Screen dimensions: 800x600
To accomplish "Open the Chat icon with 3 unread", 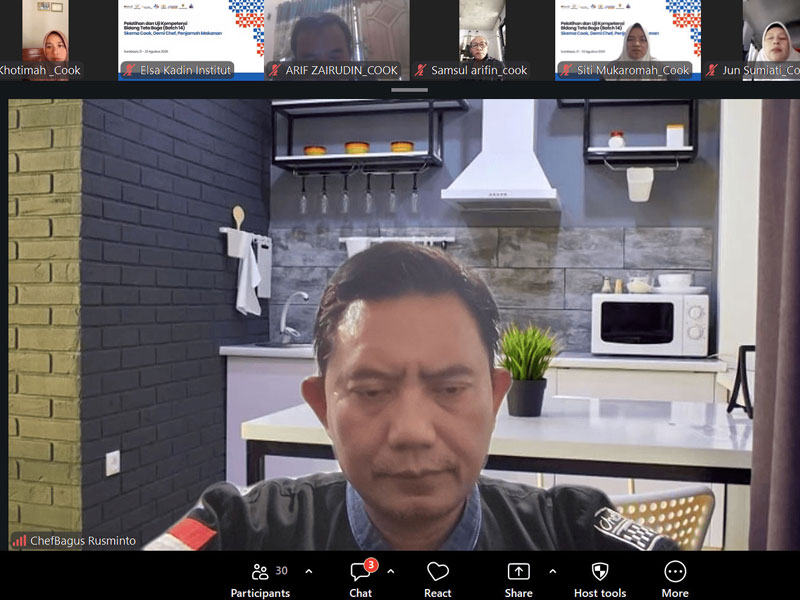I will tap(361, 571).
